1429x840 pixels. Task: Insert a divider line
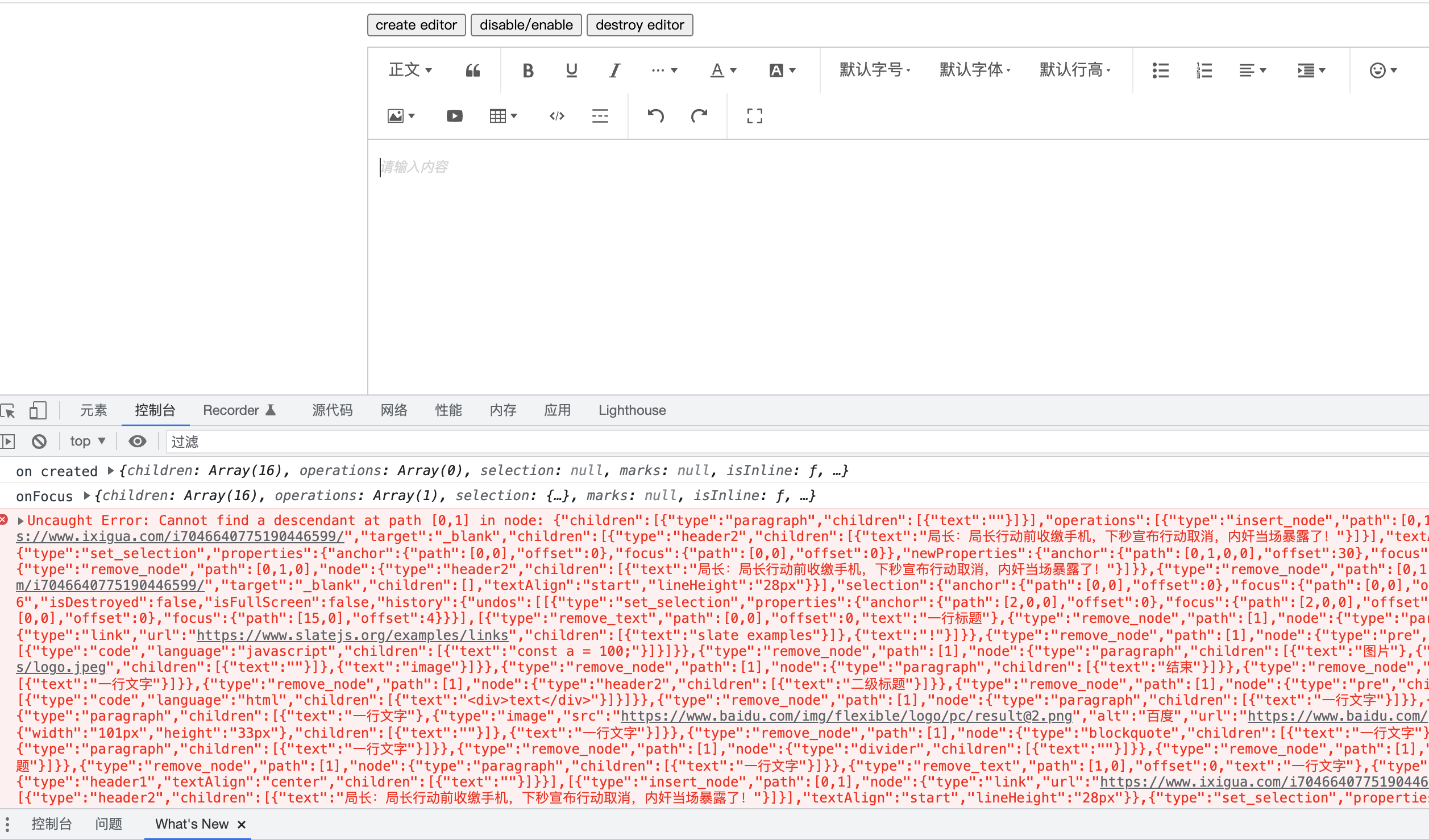[600, 116]
